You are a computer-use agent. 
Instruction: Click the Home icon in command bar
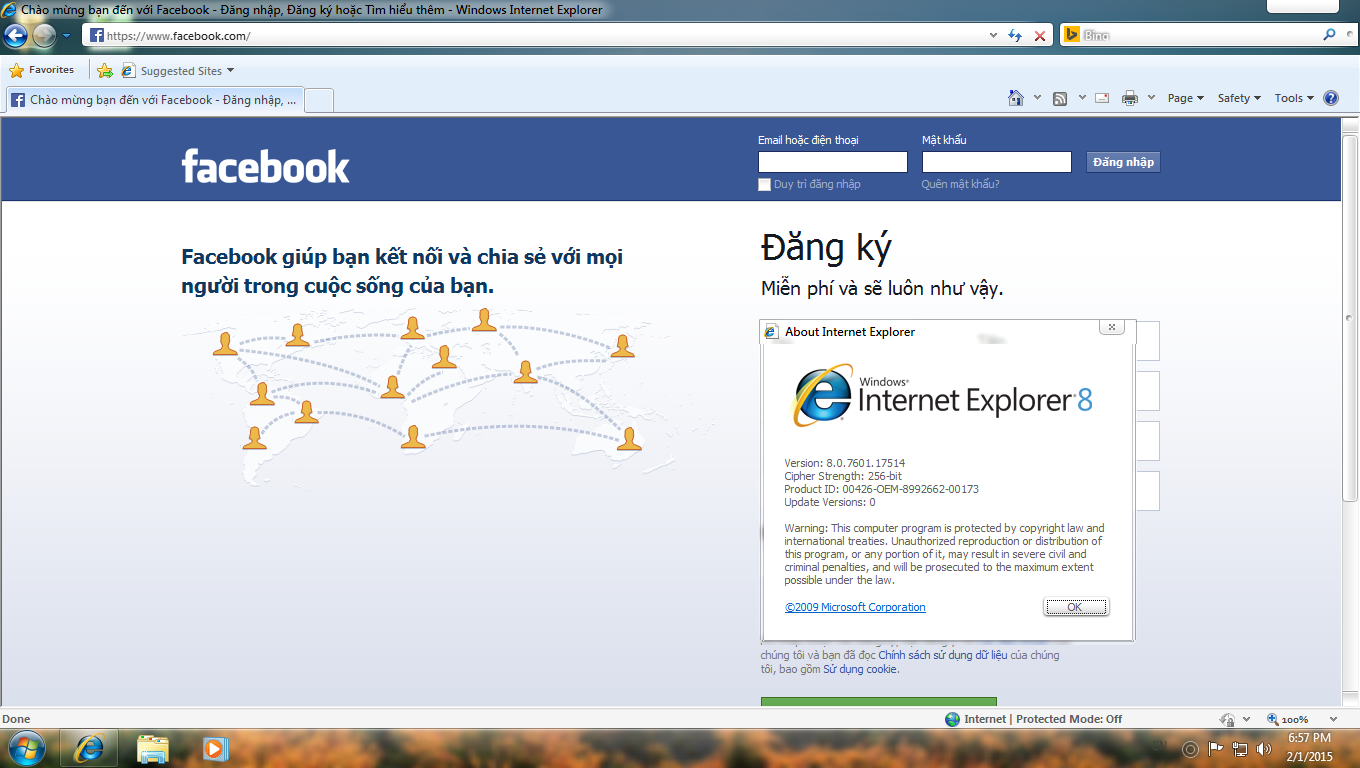[1016, 98]
